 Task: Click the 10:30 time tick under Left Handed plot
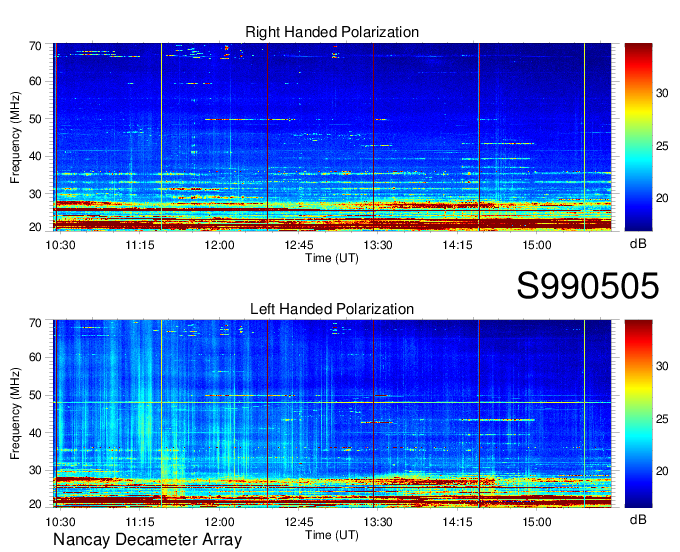[60, 522]
